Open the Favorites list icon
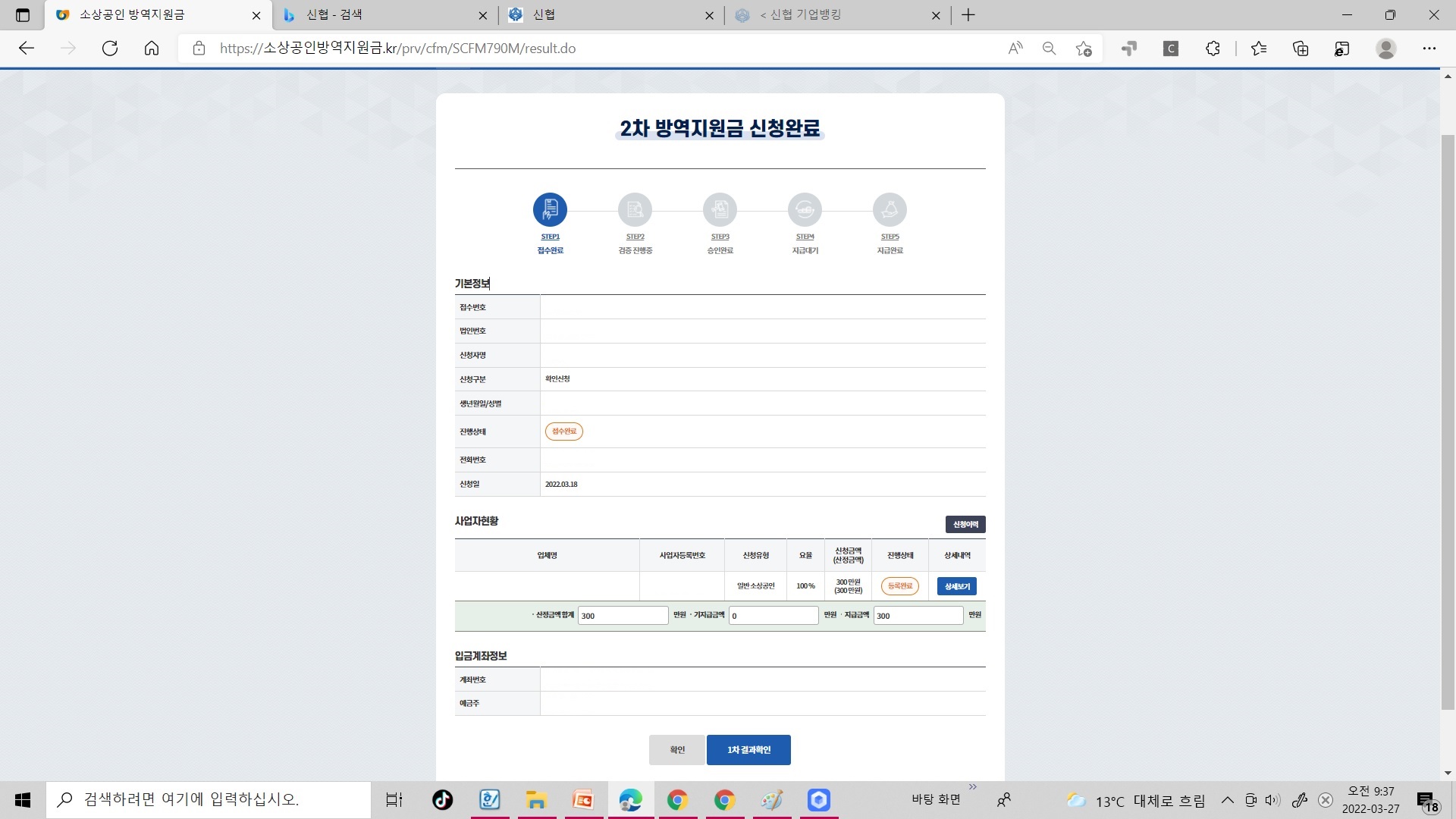The width and height of the screenshot is (1456, 819). click(1258, 48)
